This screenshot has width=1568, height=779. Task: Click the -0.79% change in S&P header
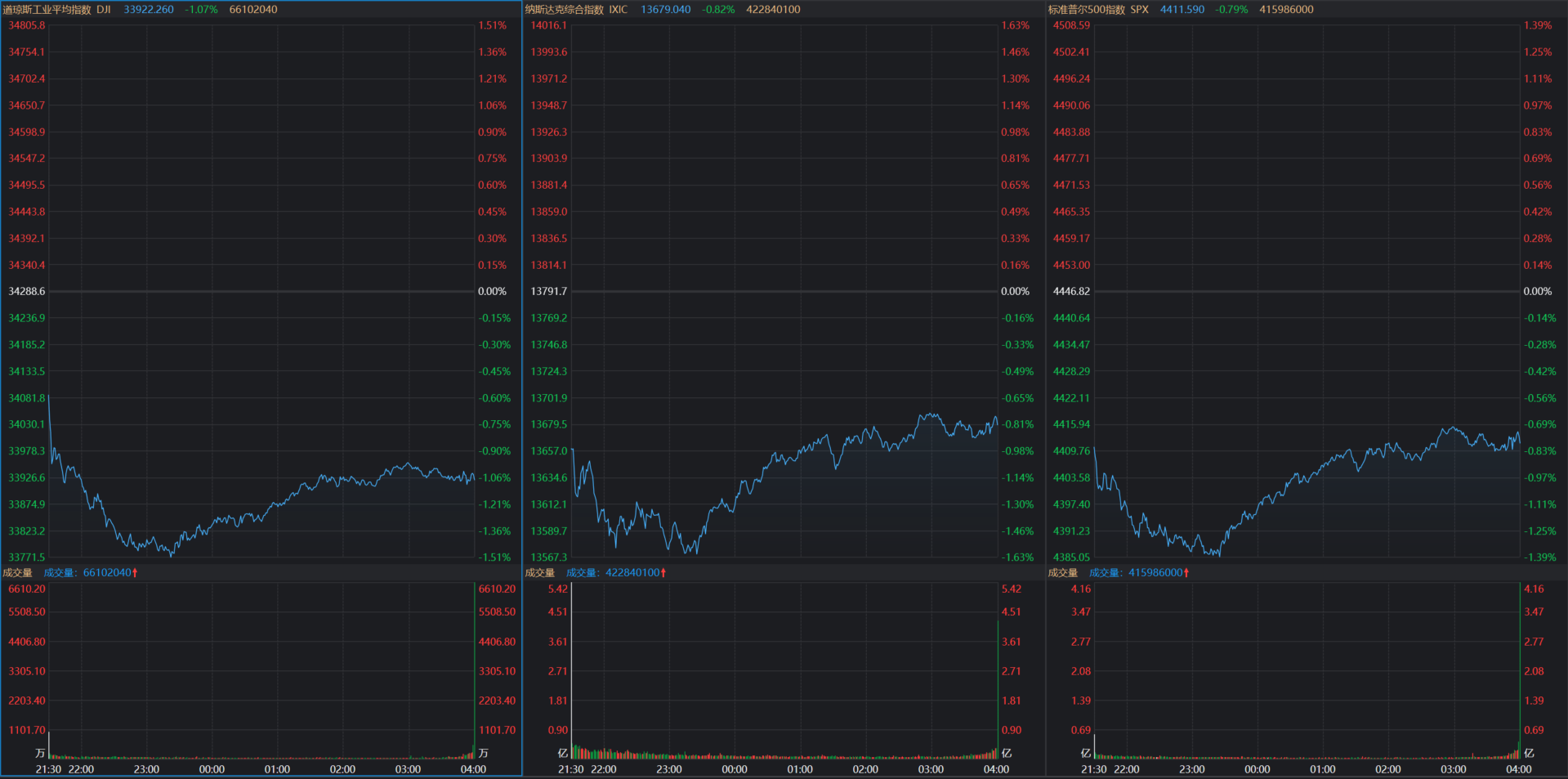pyautogui.click(x=1232, y=10)
